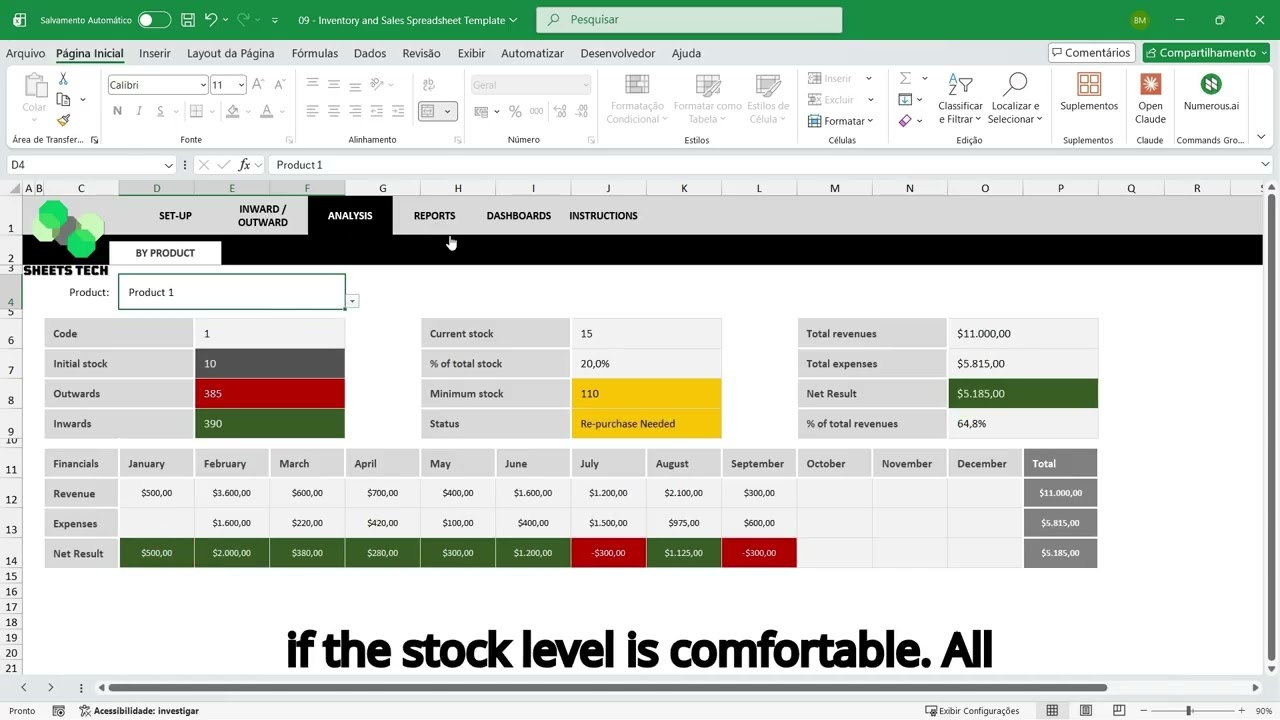Image resolution: width=1280 pixels, height=720 pixels.
Task: Open the font name Calibri dropdown
Action: point(203,85)
